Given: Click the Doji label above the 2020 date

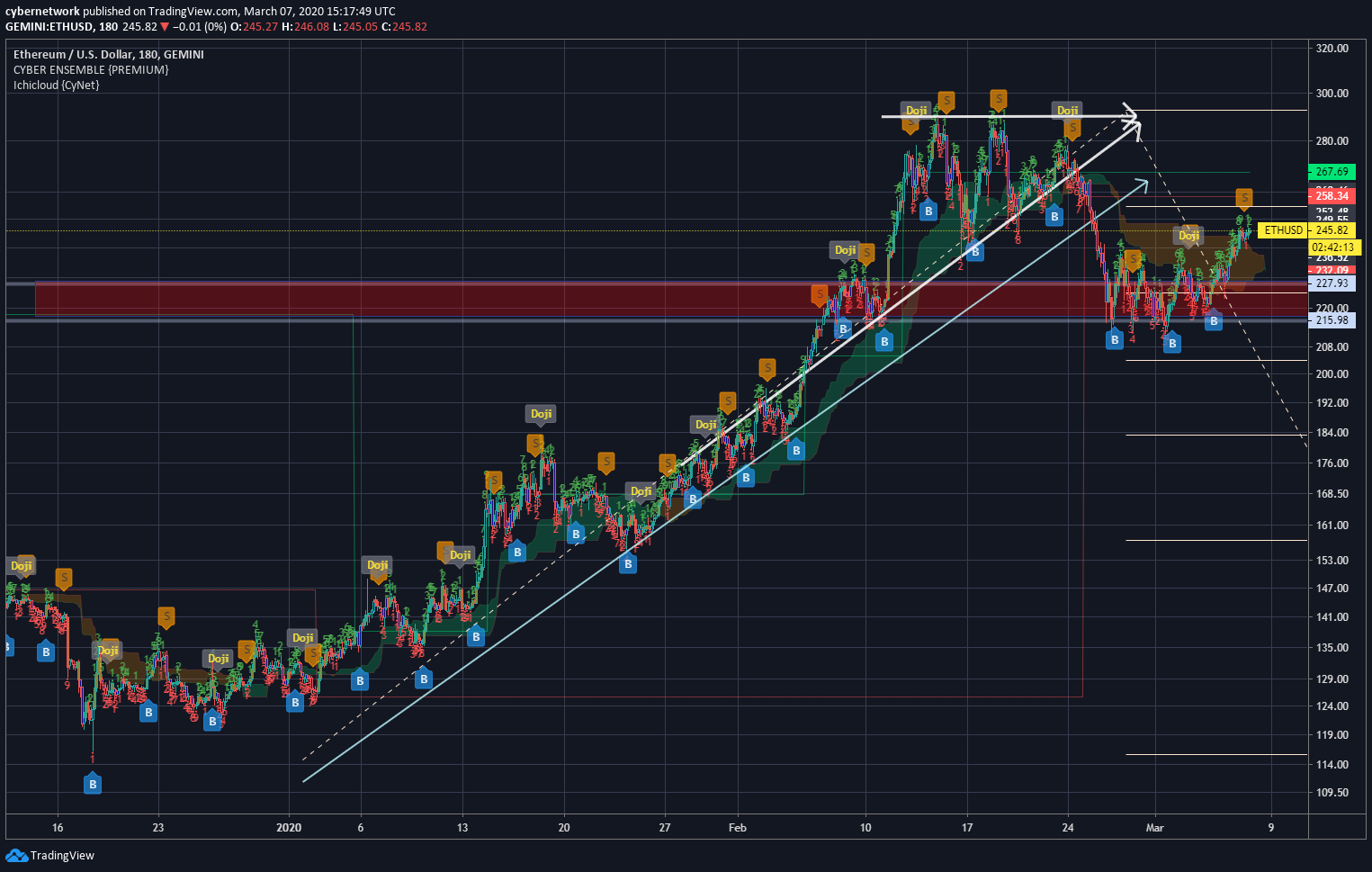Looking at the screenshot, I should click(302, 637).
